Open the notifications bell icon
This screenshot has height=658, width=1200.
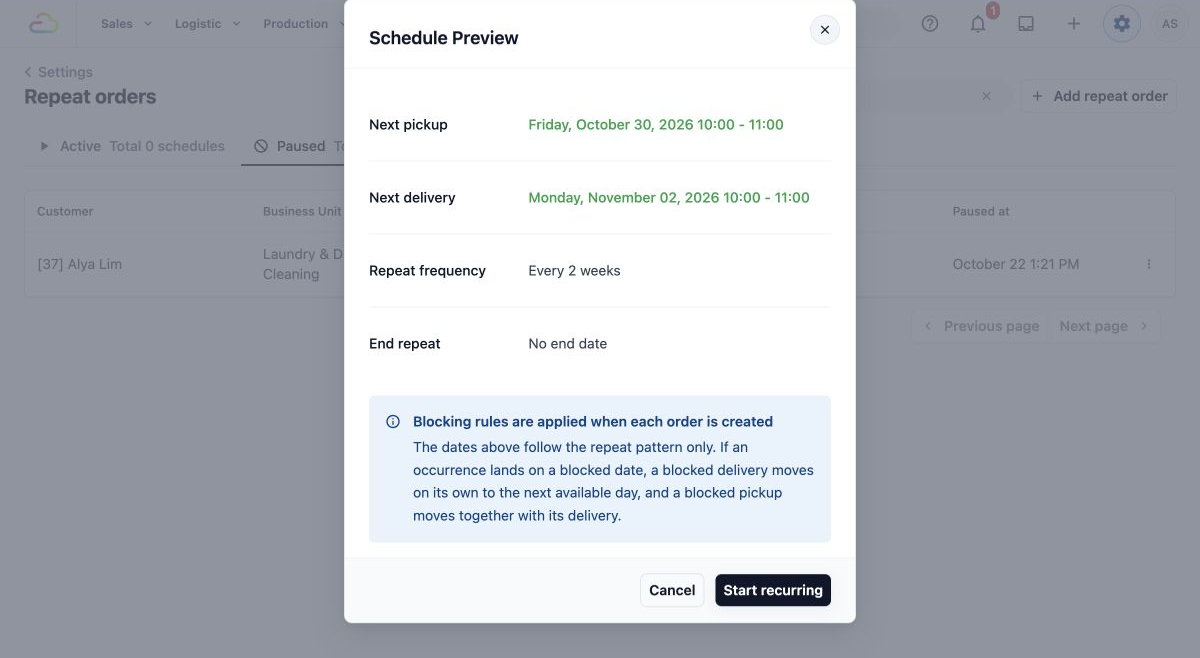point(978,23)
